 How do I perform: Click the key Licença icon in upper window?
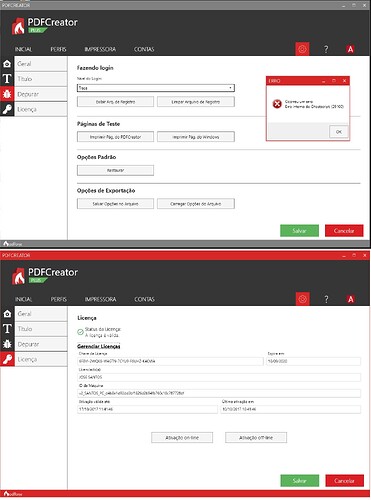(7, 109)
